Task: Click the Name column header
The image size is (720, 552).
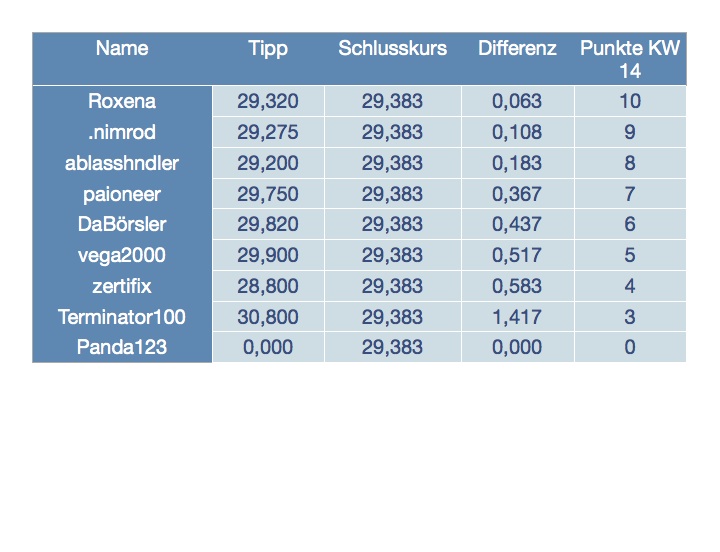Action: click(x=122, y=49)
